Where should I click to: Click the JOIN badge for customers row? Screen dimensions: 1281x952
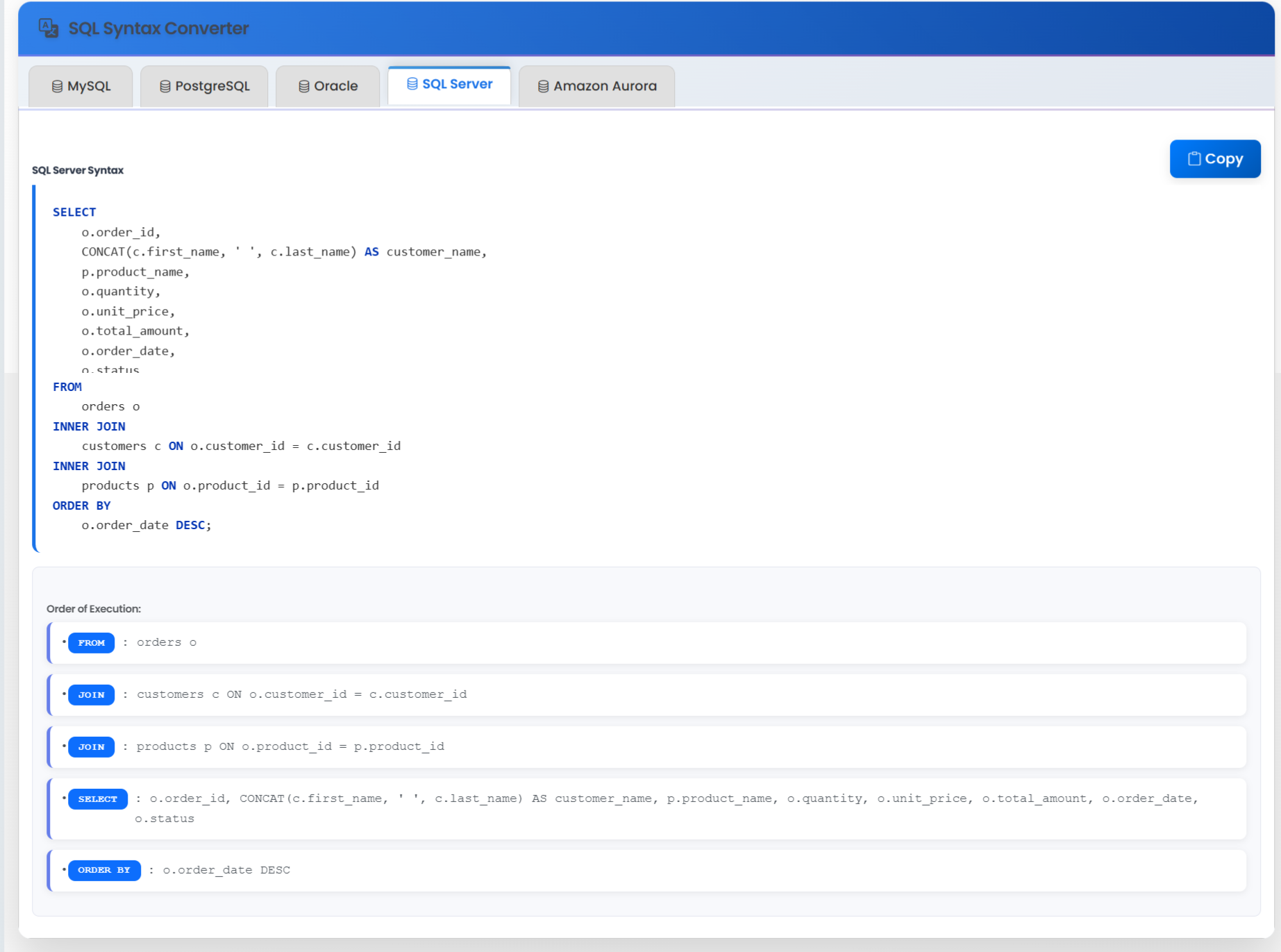coord(91,695)
